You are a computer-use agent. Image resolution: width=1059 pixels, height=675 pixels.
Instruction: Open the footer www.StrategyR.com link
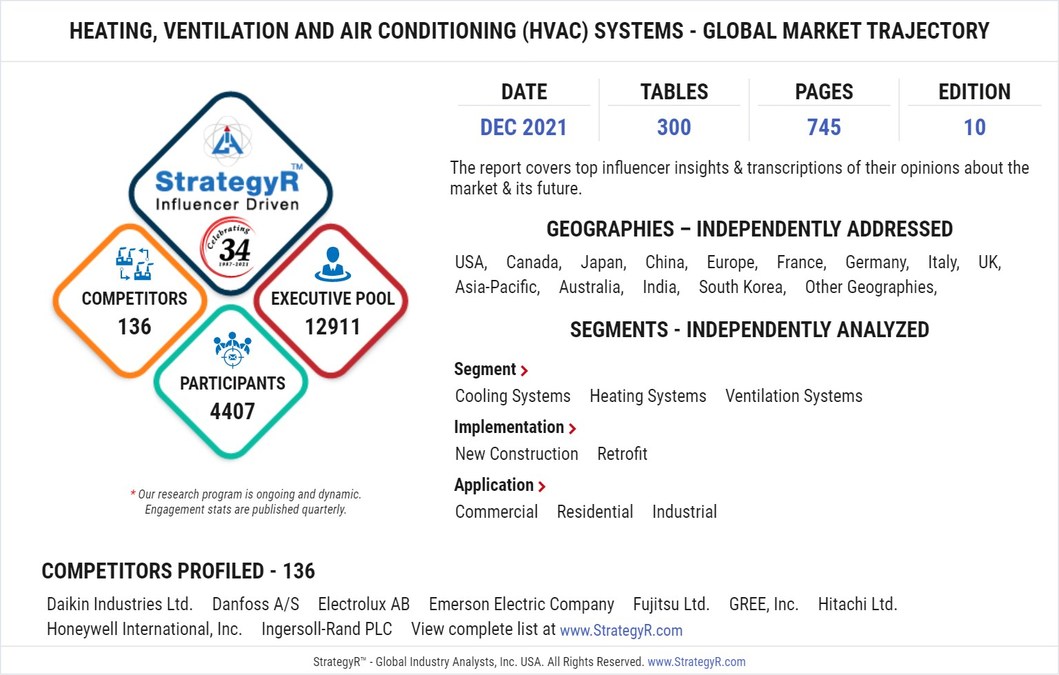click(696, 662)
